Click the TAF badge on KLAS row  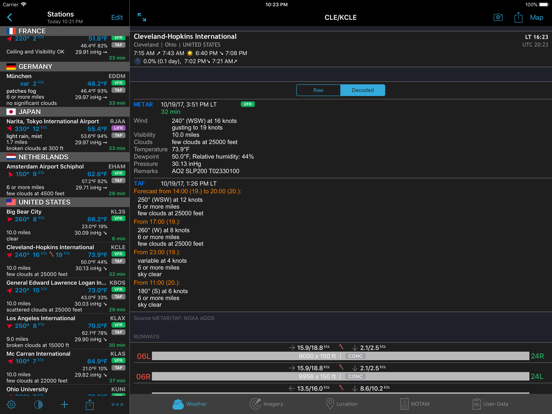pyautogui.click(x=118, y=368)
